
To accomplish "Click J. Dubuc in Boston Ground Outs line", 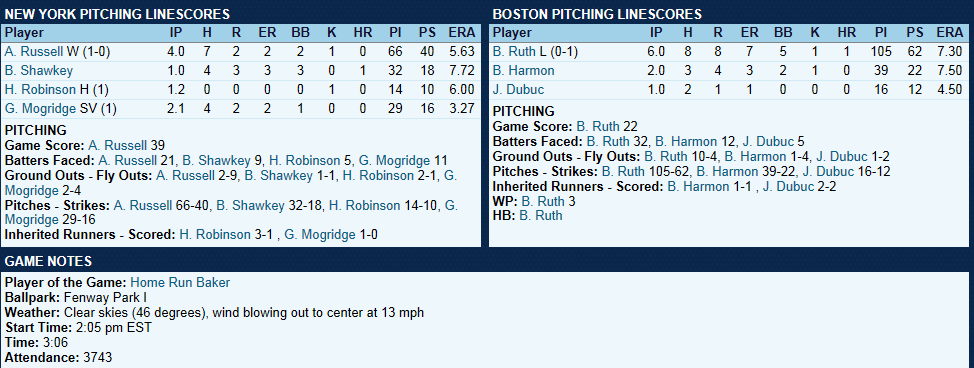I will 841,156.
